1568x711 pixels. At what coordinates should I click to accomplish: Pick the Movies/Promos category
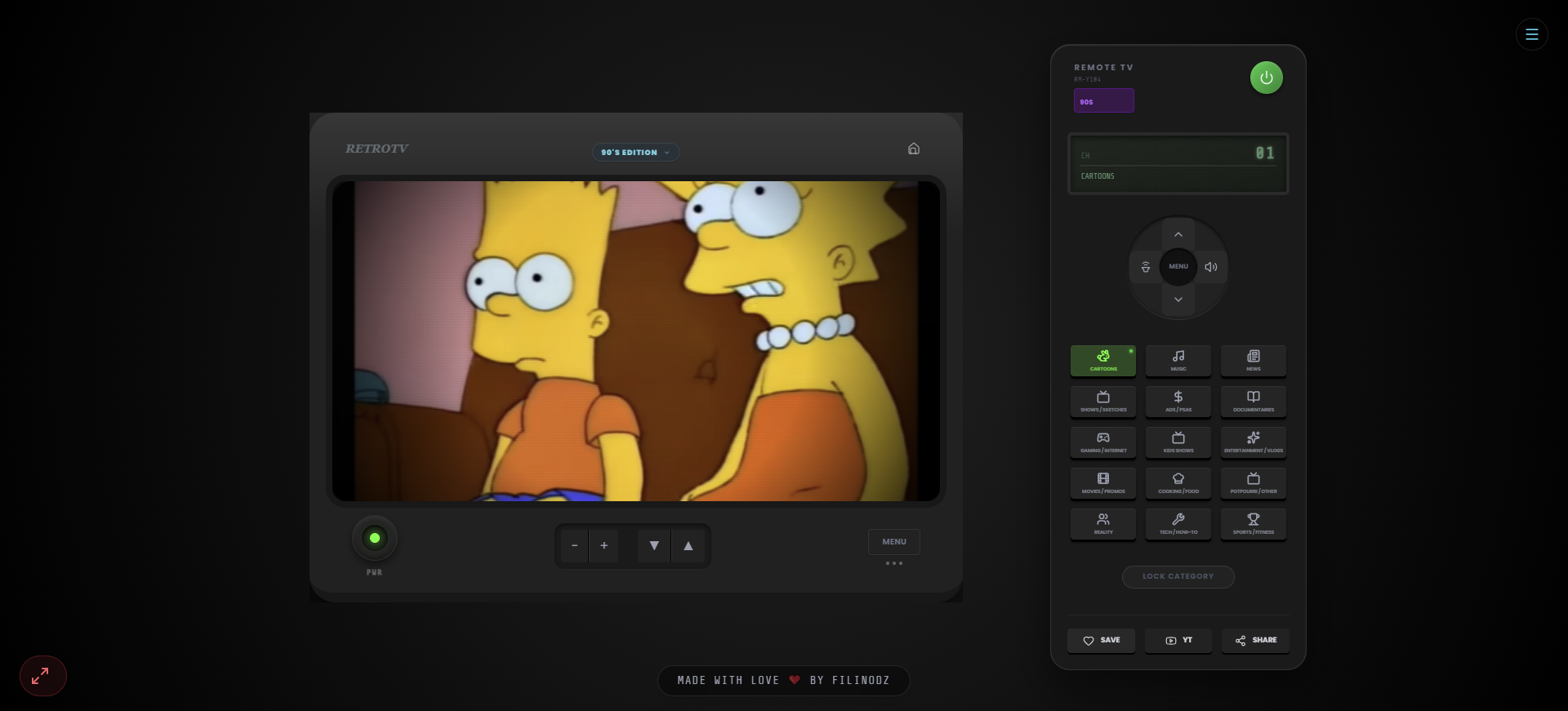click(x=1102, y=482)
